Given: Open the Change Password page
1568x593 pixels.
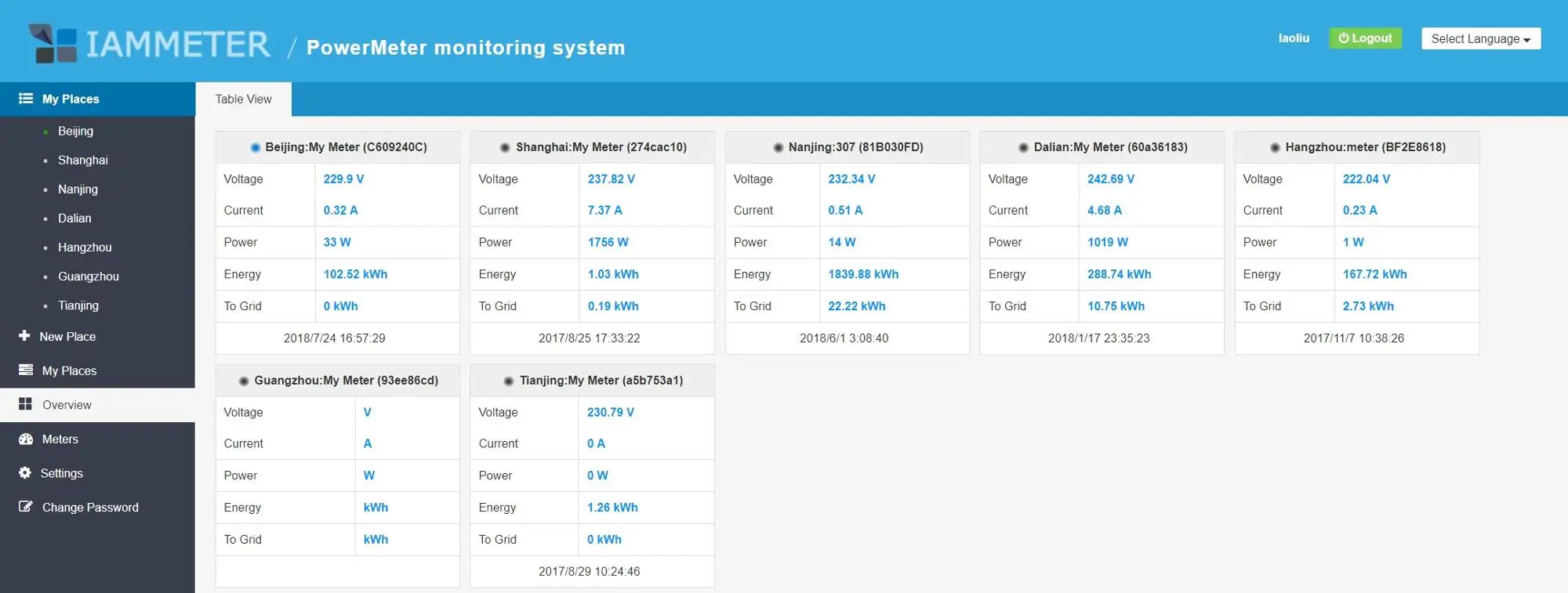Looking at the screenshot, I should [x=97, y=508].
